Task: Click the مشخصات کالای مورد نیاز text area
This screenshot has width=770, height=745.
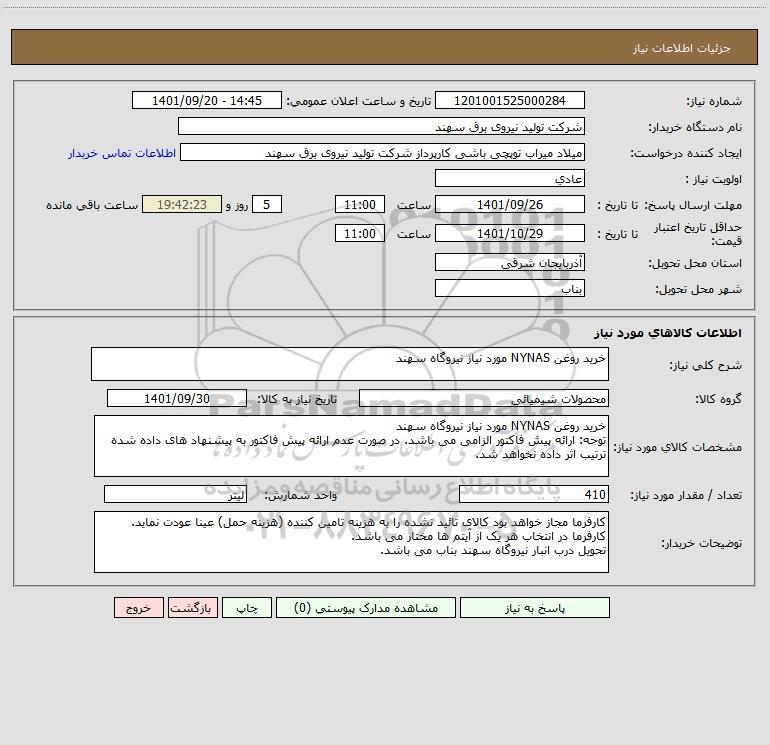Action: click(351, 446)
